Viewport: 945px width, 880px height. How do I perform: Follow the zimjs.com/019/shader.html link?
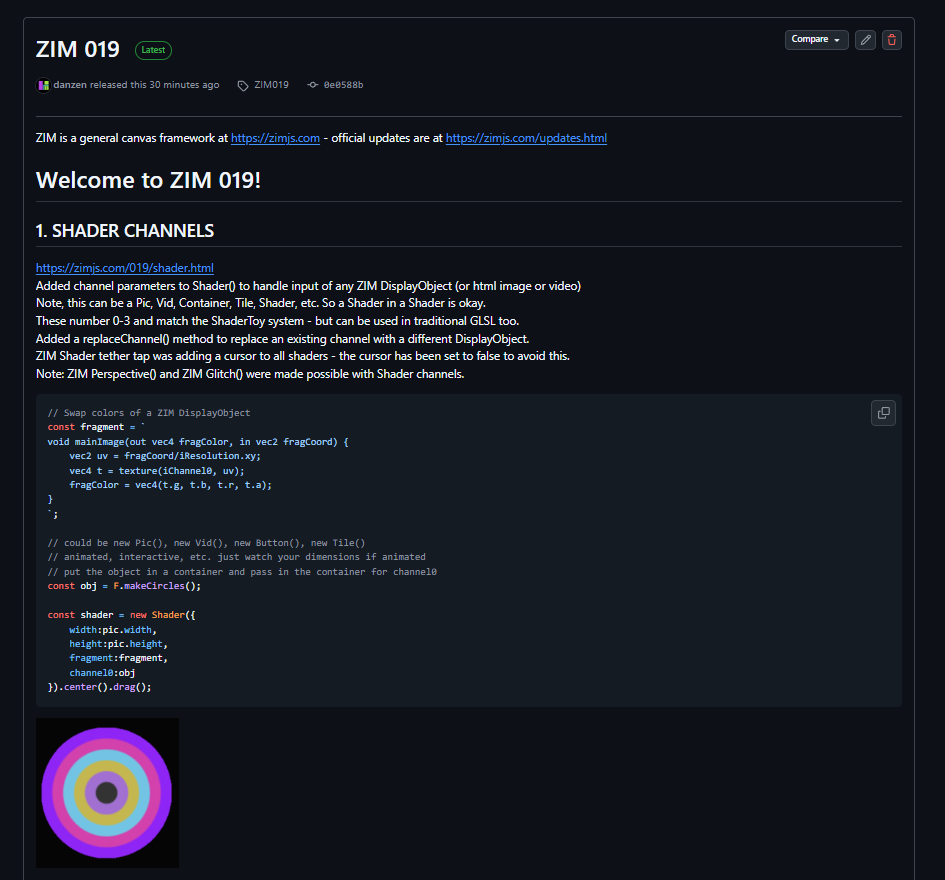click(x=125, y=268)
